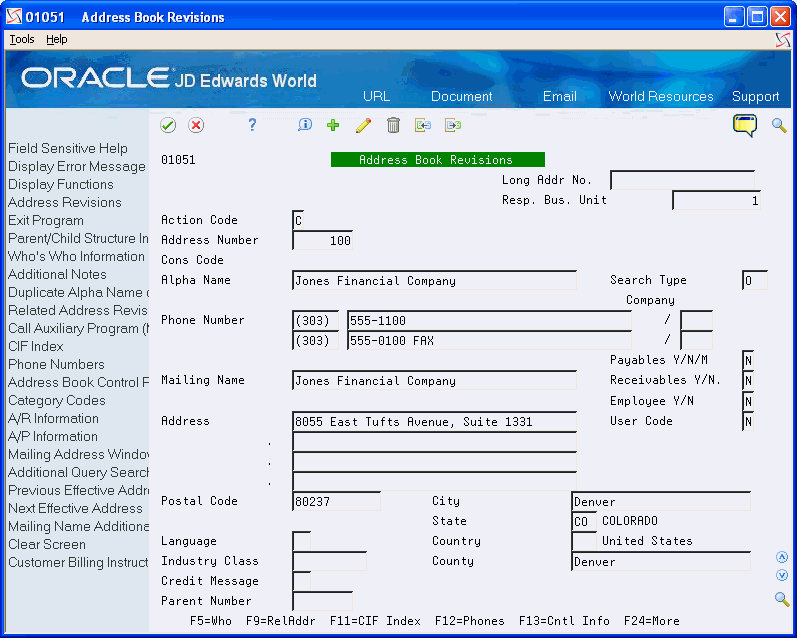Open CIF Index in sidebar

pyautogui.click(x=36, y=347)
